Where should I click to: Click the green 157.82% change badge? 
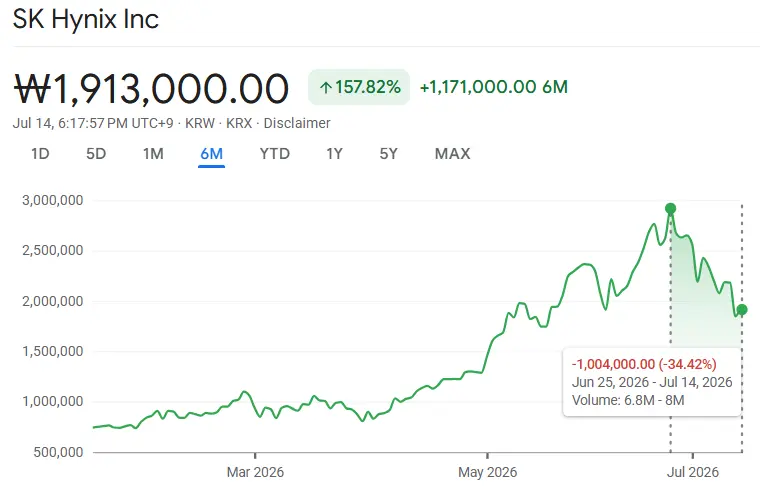coord(359,87)
